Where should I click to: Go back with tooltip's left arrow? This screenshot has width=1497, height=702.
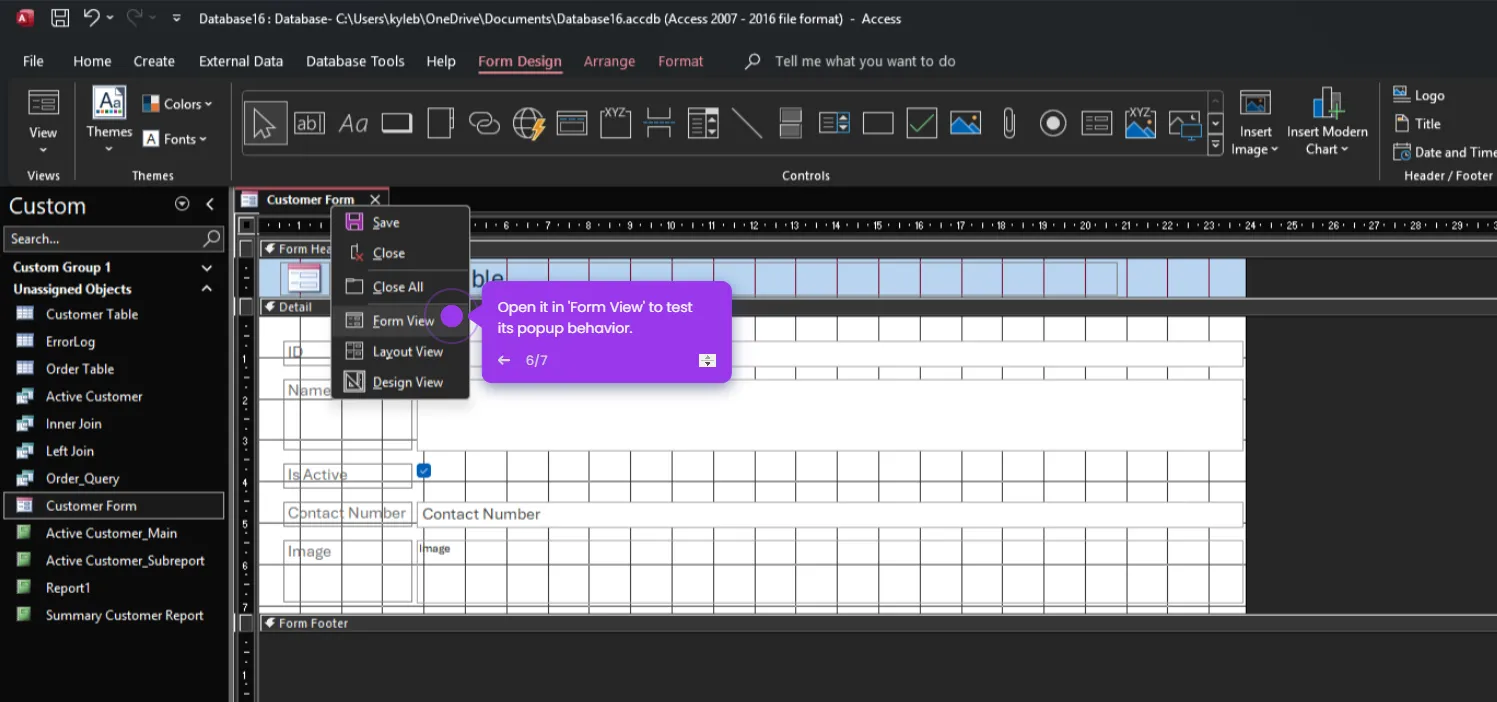click(x=504, y=360)
